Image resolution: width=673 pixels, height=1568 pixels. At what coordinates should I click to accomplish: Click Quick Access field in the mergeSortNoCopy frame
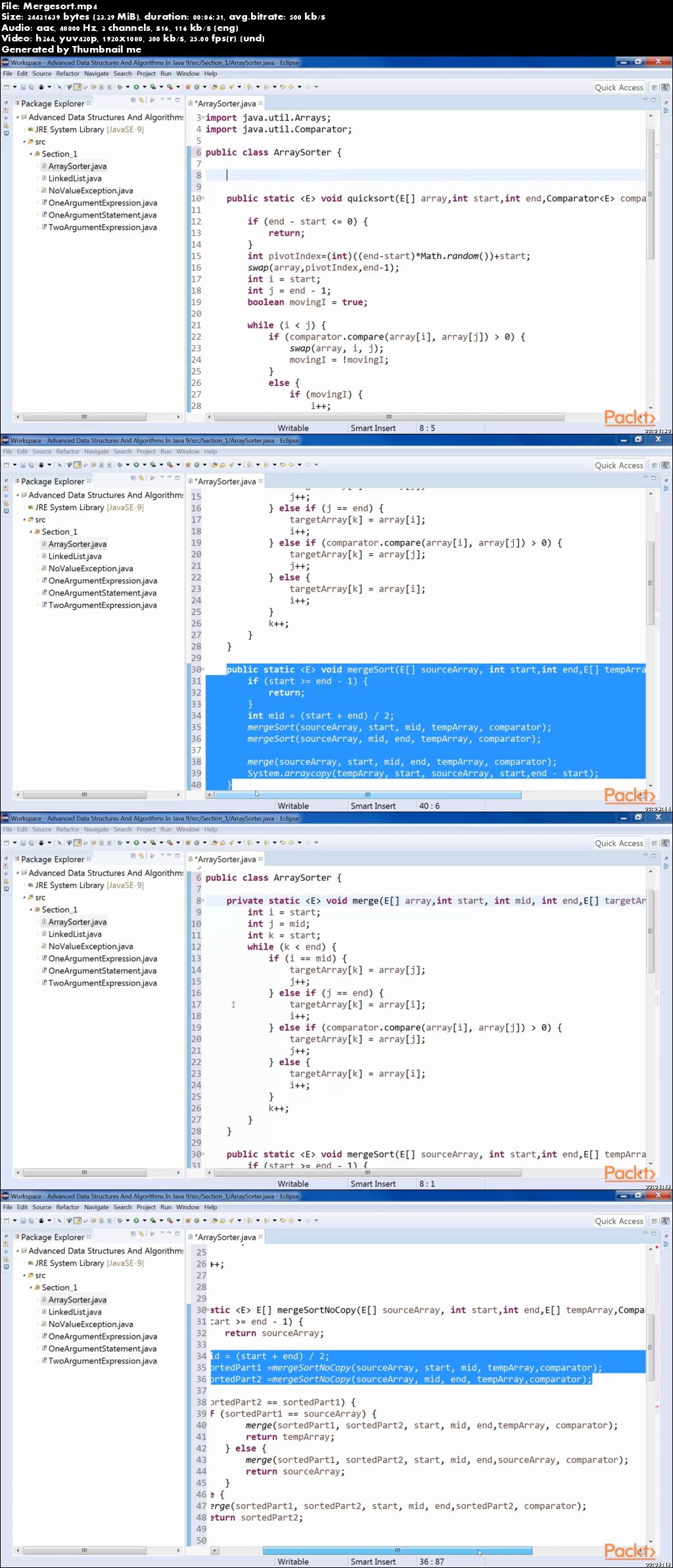click(x=619, y=1221)
